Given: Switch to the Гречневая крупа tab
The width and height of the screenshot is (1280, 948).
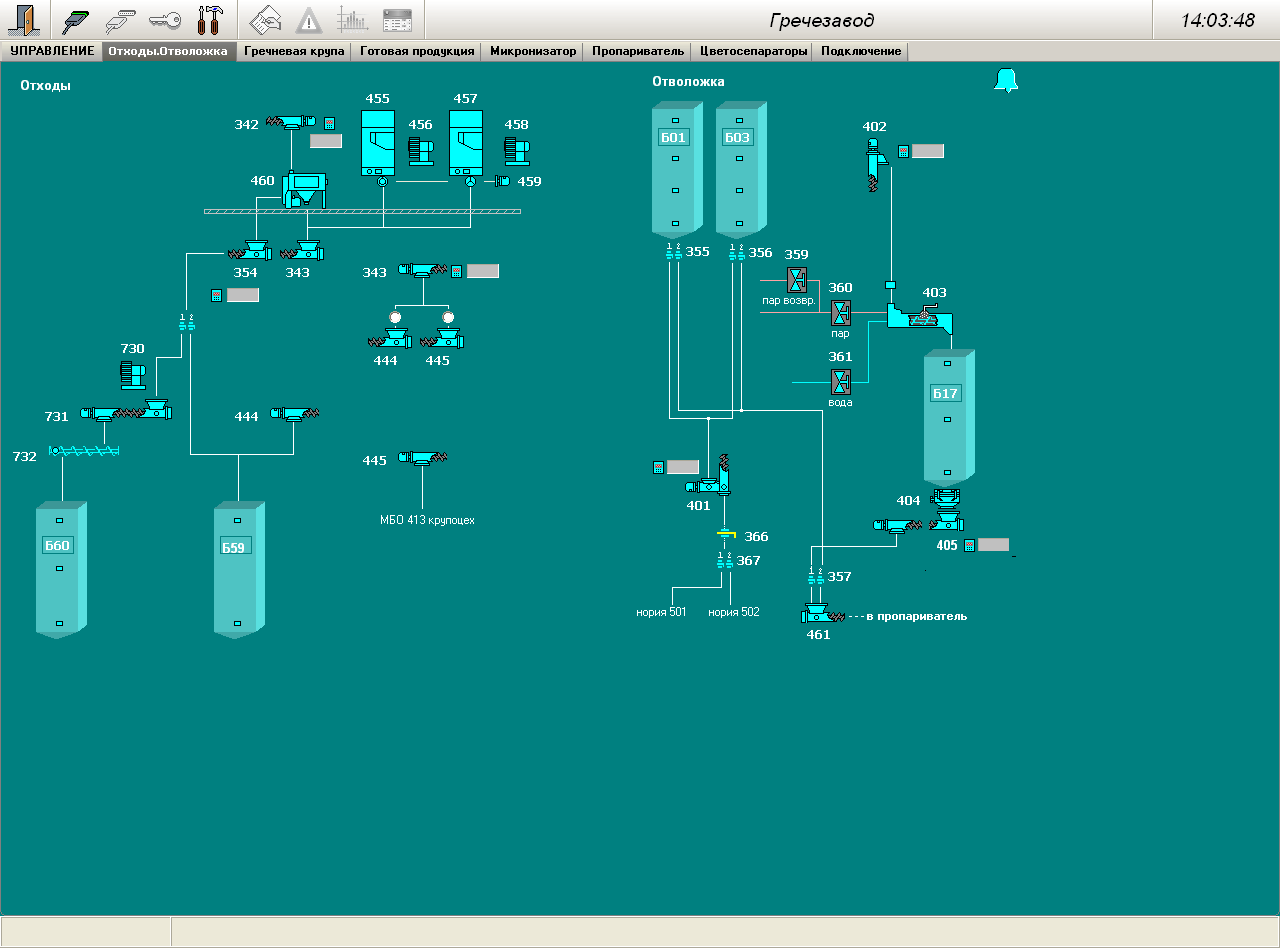Looking at the screenshot, I should pyautogui.click(x=294, y=51).
